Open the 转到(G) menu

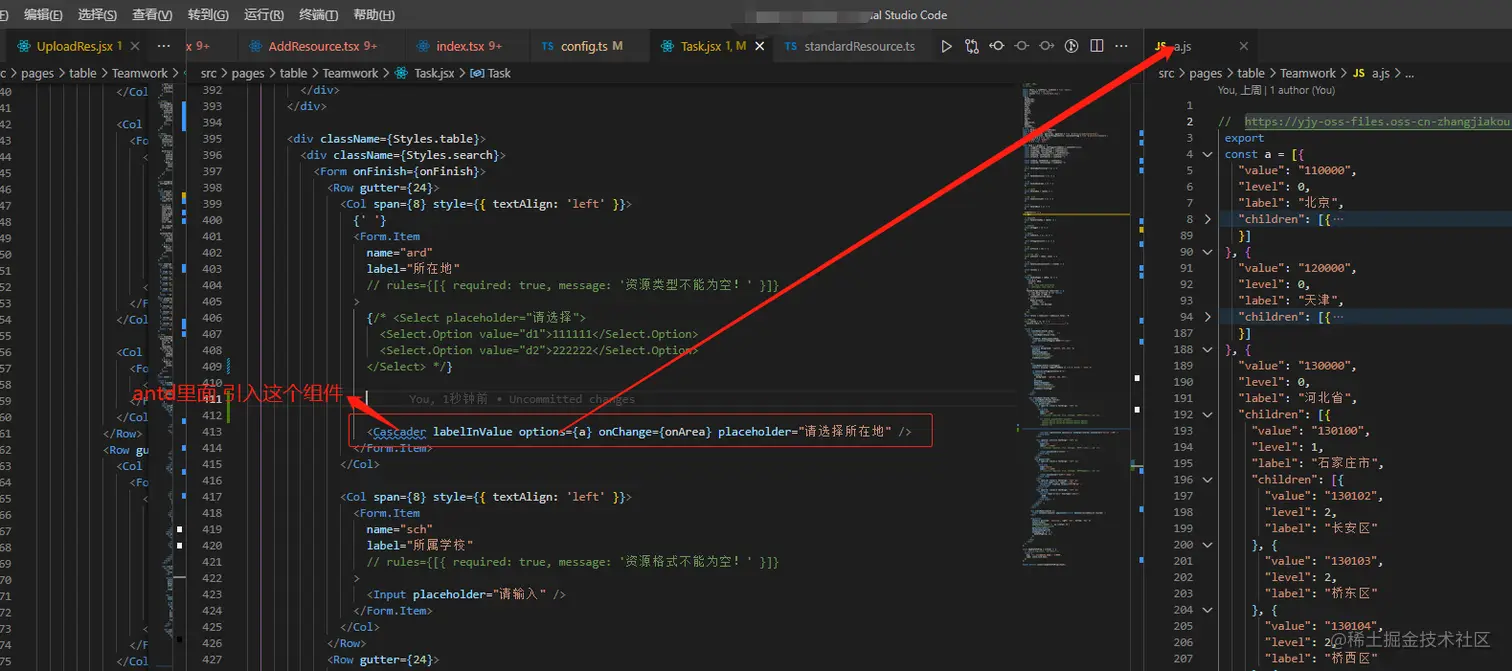tap(208, 15)
